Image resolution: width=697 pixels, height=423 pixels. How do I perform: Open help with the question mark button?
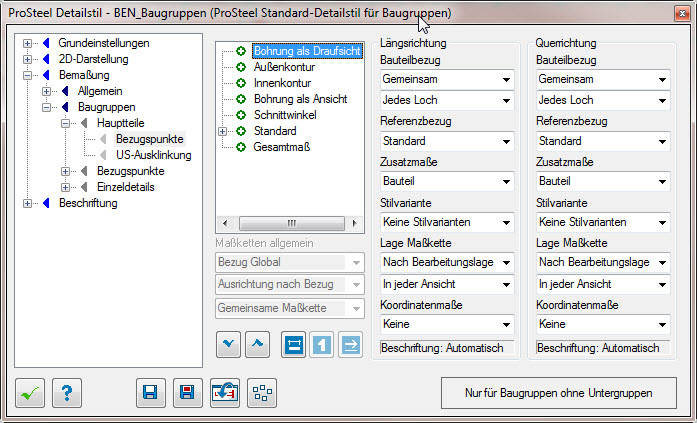point(67,393)
